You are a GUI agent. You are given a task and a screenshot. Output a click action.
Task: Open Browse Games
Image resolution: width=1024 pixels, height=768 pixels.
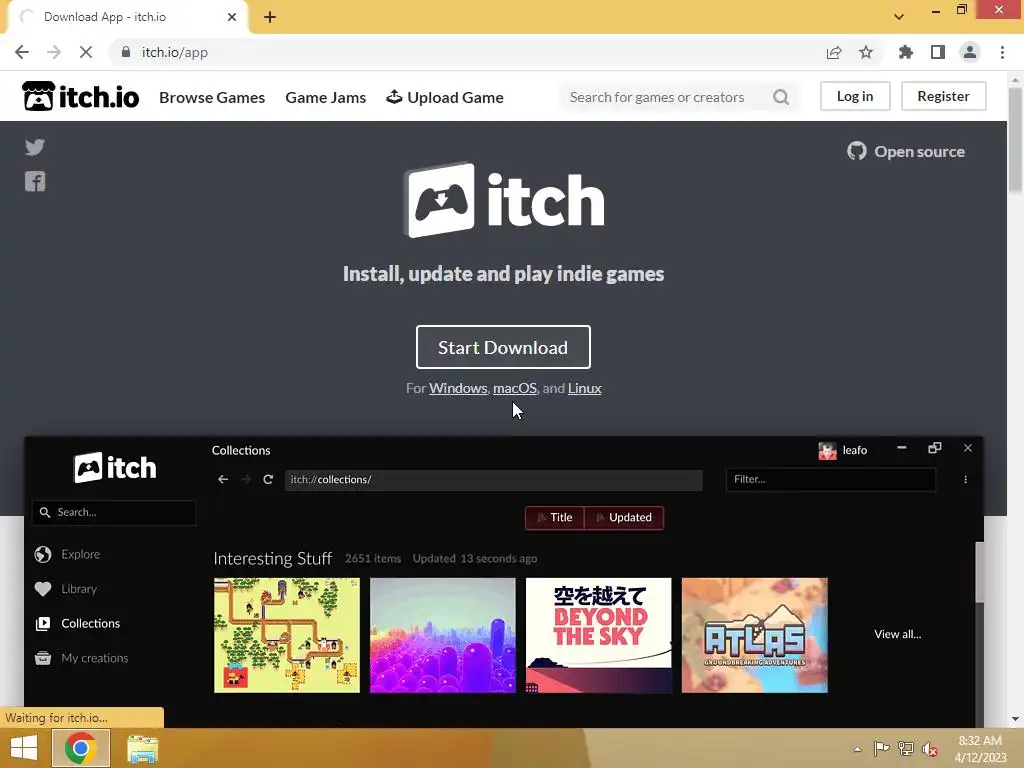tap(212, 97)
